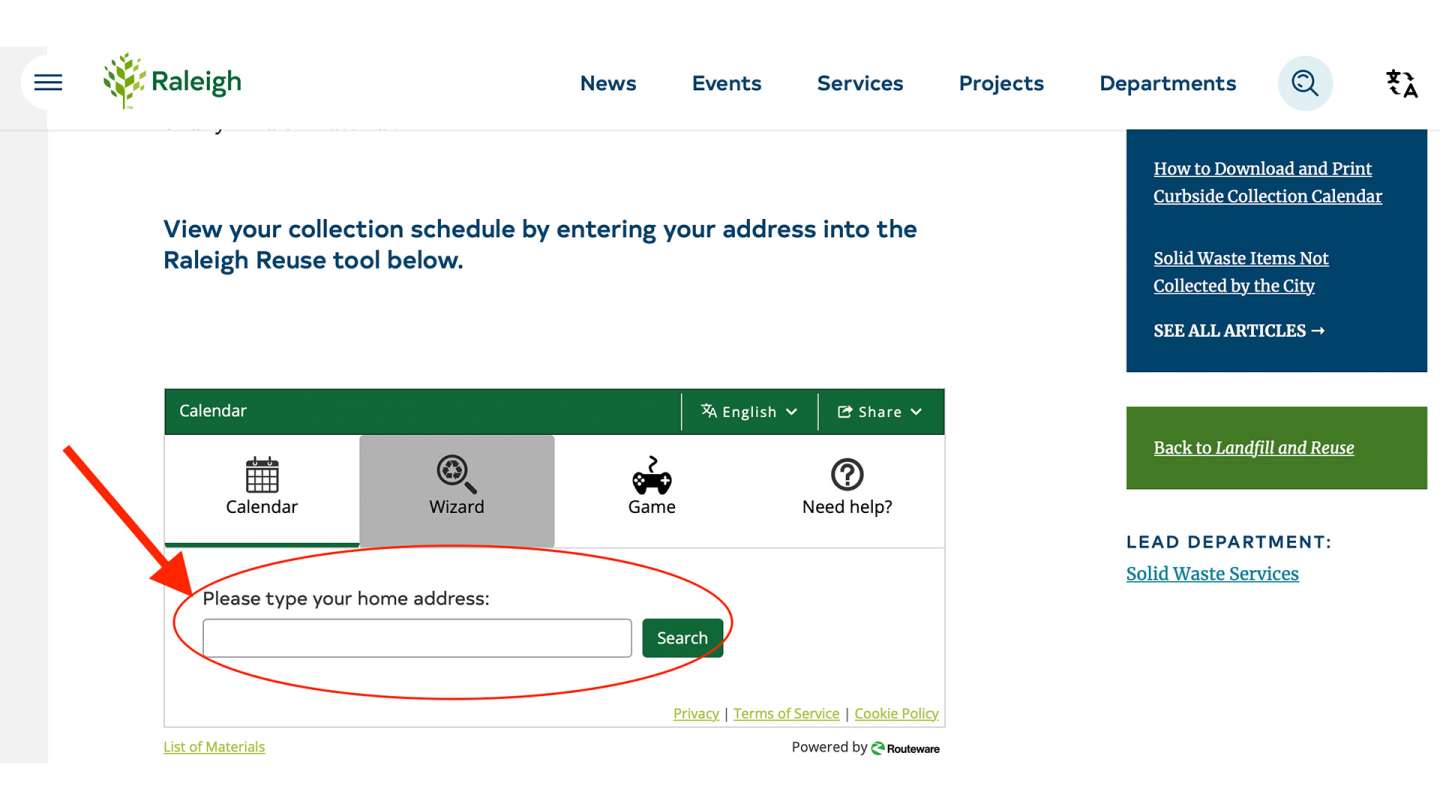Select the Game controller icon
Viewport: 1440px width, 810px height.
point(651,475)
